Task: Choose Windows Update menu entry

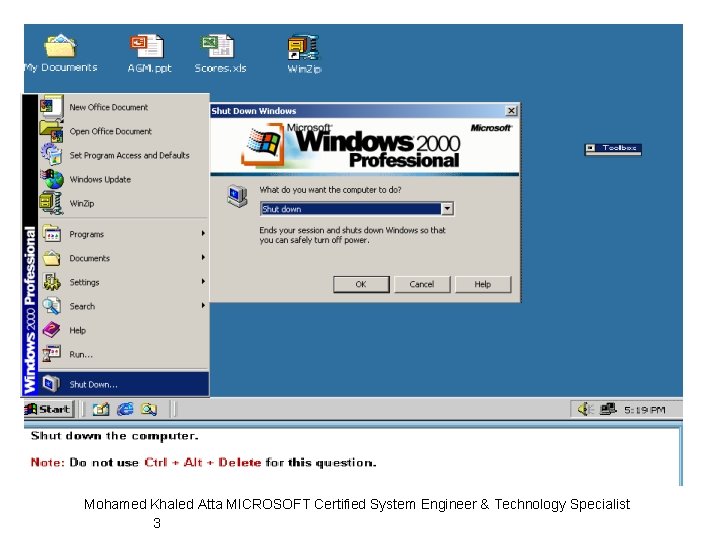Action: [124, 179]
